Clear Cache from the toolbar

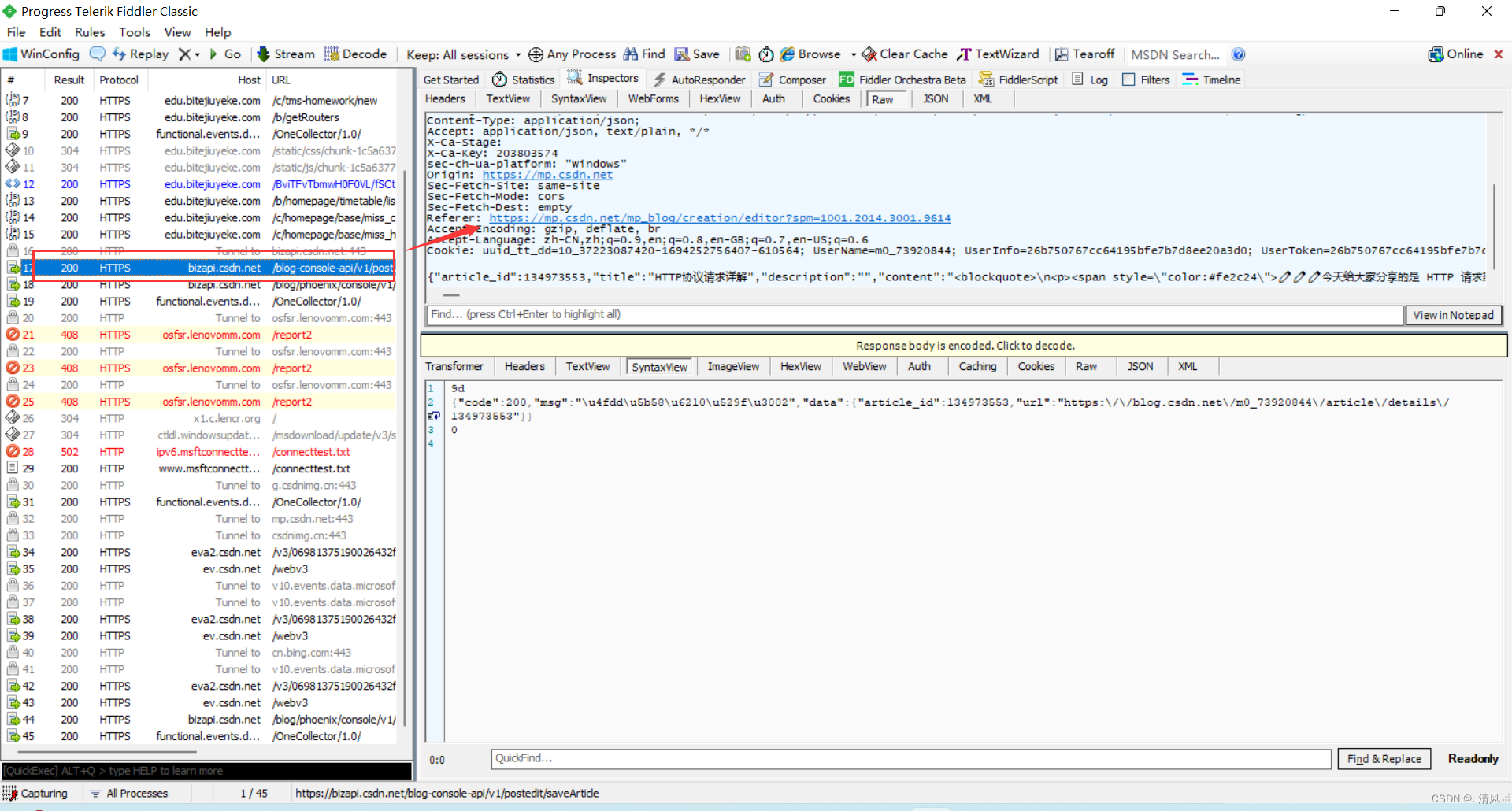(905, 54)
